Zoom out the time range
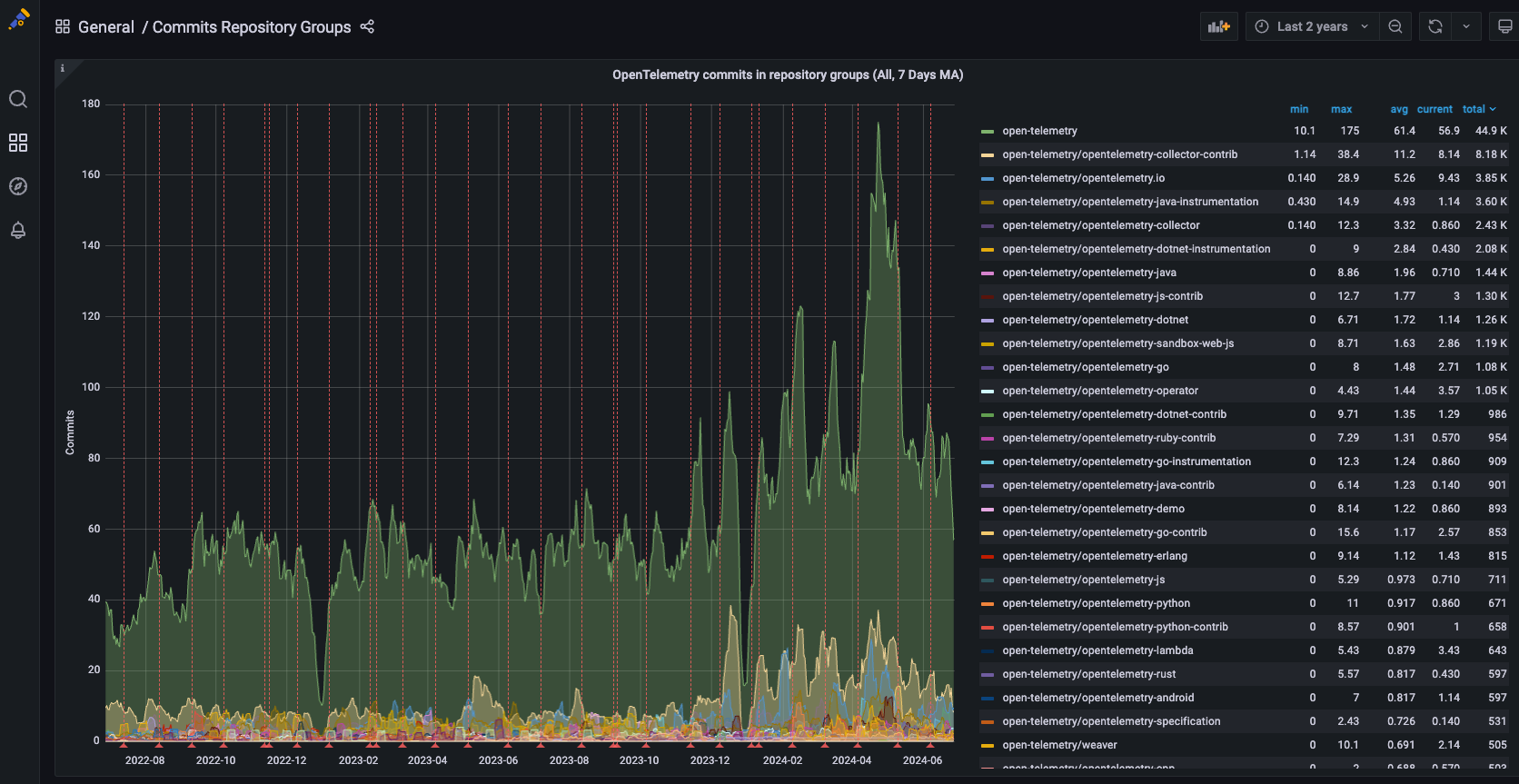Screen dimensions: 1519x784 pyautogui.click(x=1395, y=26)
